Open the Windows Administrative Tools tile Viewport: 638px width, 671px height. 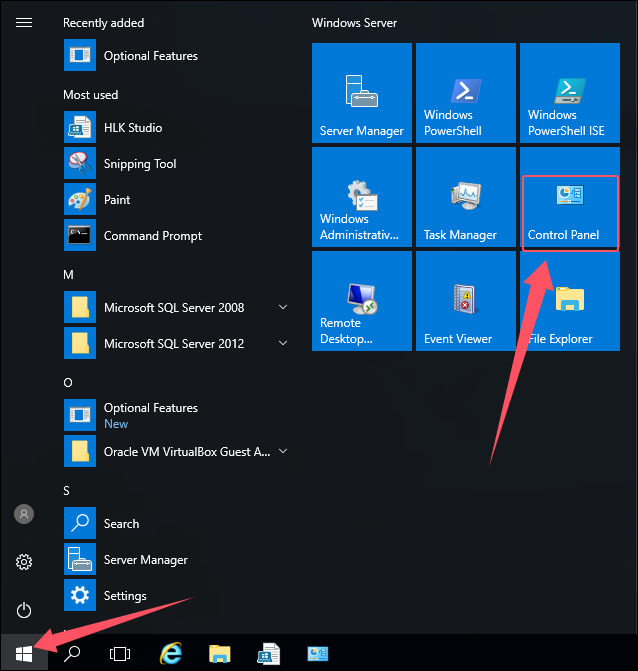click(x=362, y=197)
